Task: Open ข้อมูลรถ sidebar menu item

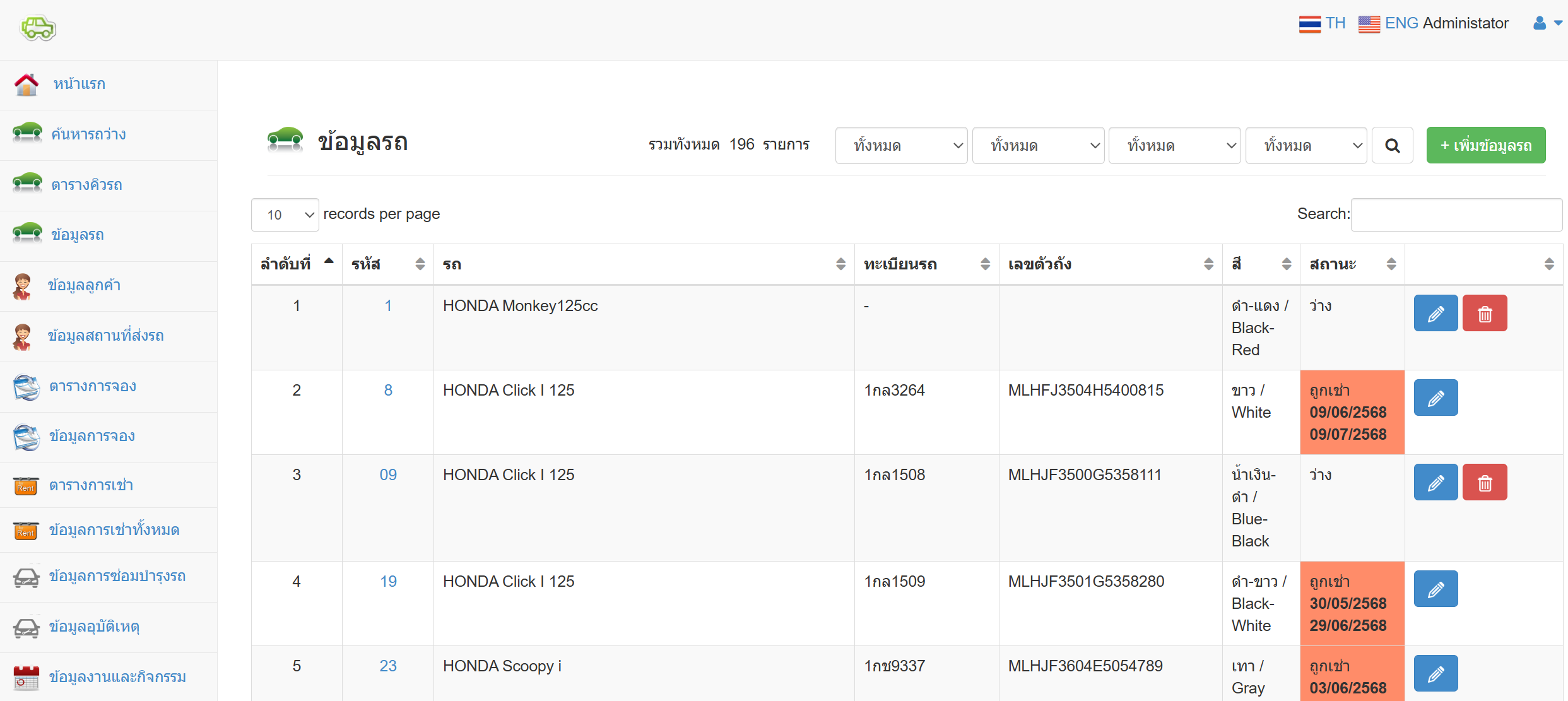Action: [78, 235]
